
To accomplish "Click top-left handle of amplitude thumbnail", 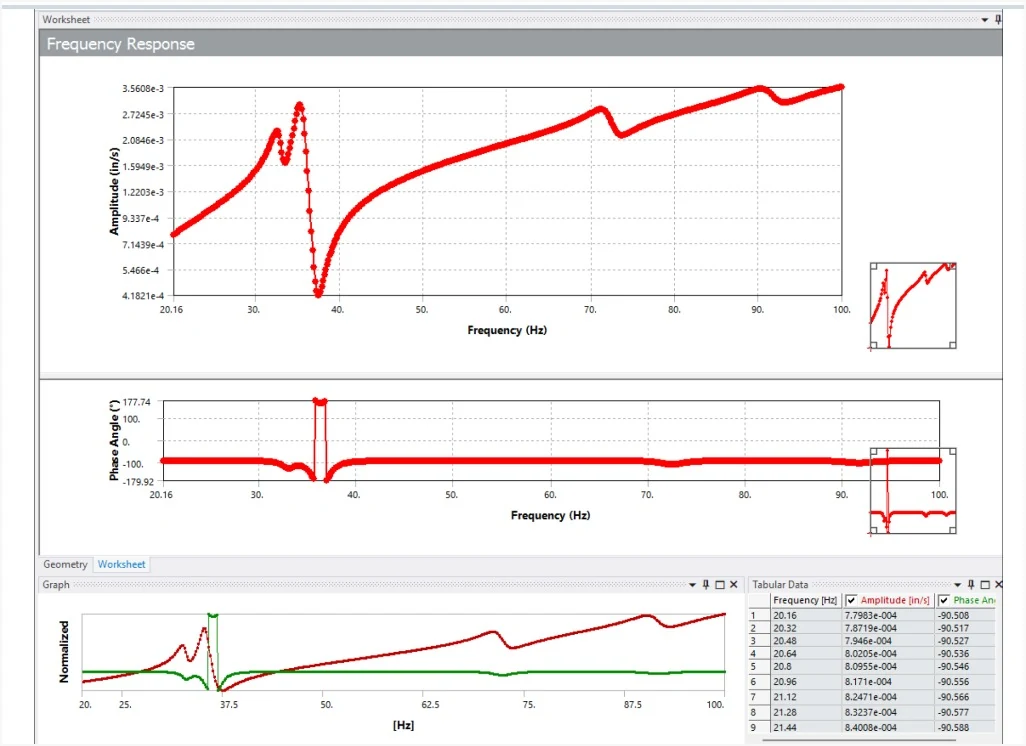I will 874,266.
